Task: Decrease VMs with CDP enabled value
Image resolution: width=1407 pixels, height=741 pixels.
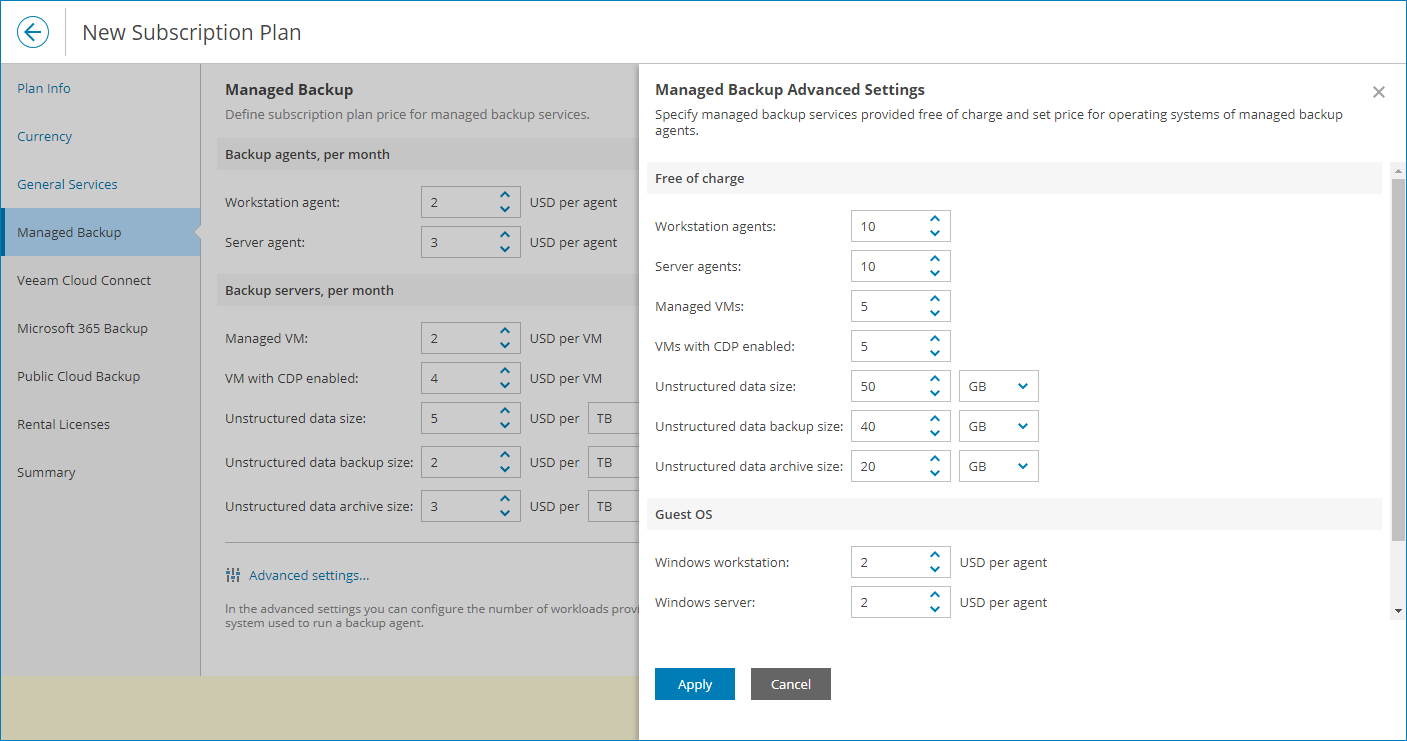Action: [x=935, y=353]
